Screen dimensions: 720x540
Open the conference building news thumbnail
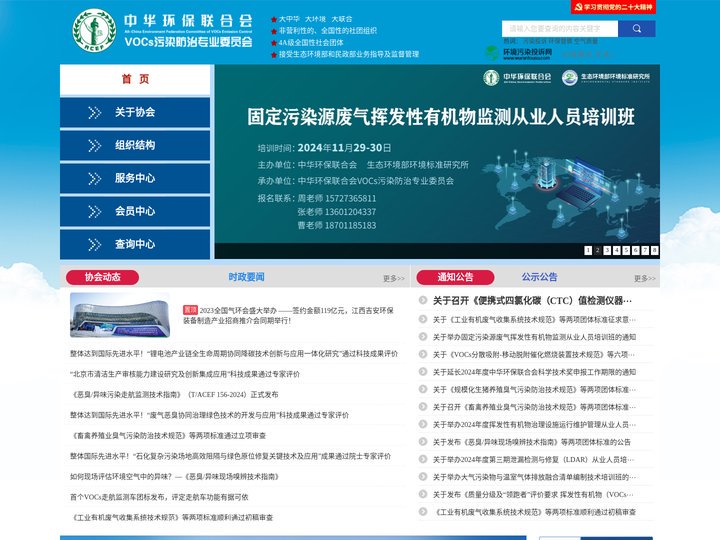[120, 315]
